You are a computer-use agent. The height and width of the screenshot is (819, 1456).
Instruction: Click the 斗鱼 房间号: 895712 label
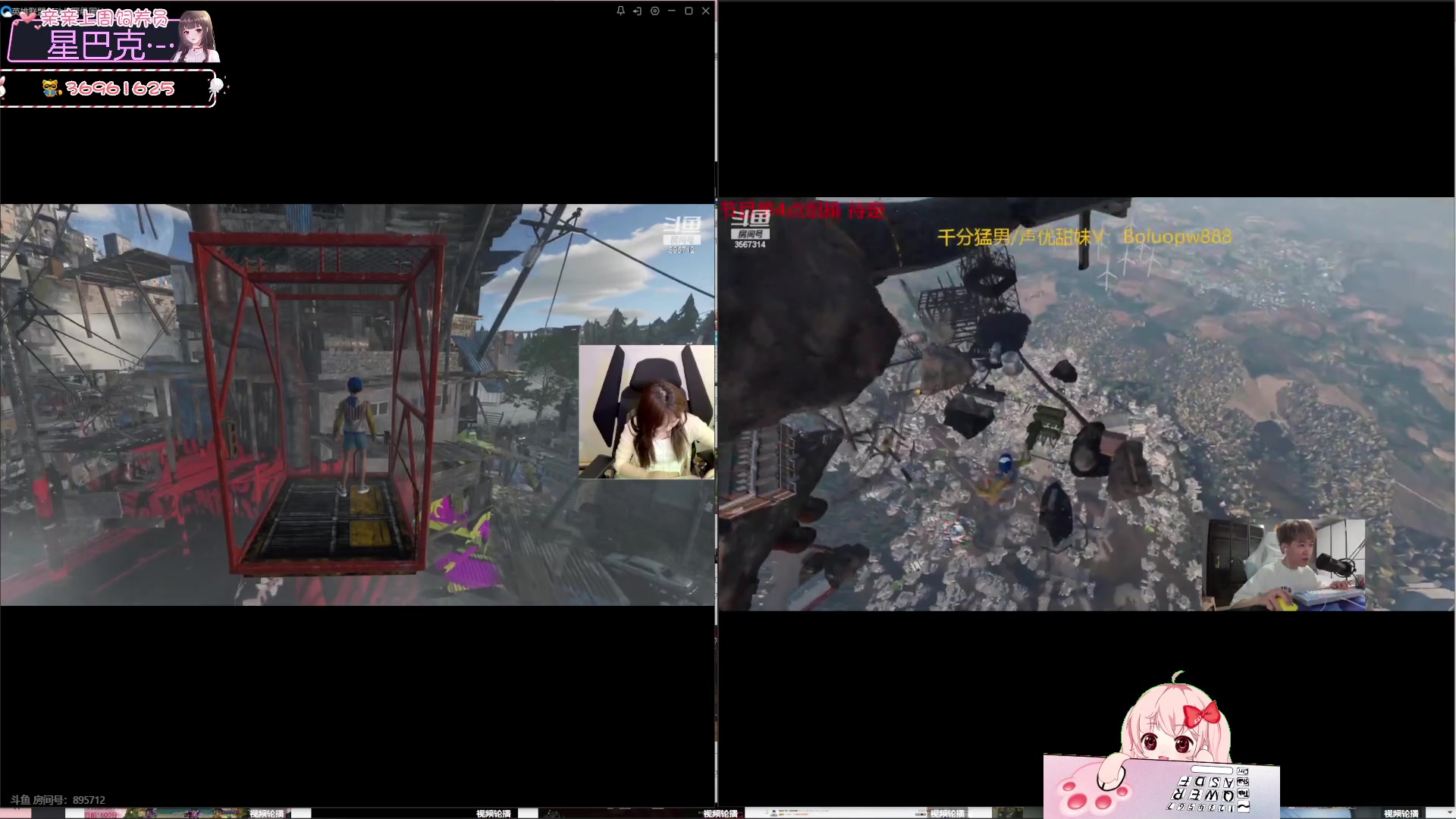pos(58,800)
